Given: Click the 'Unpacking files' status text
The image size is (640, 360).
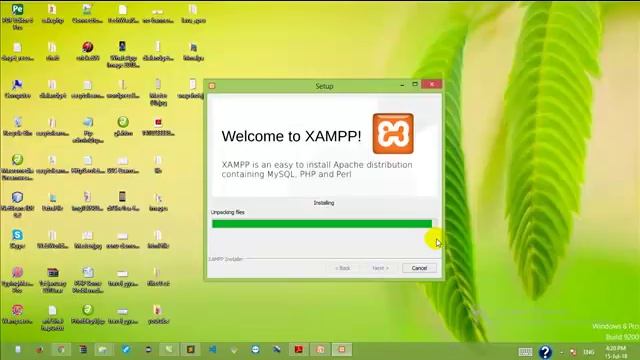Looking at the screenshot, I should pyautogui.click(x=228, y=212).
